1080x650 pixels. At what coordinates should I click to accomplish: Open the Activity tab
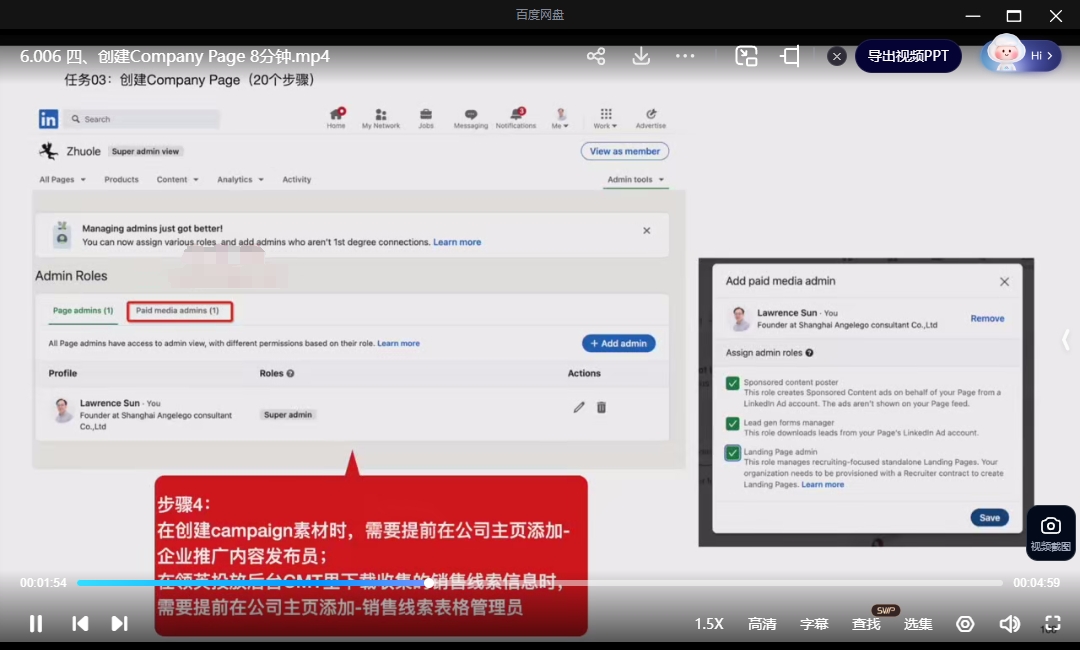coord(297,180)
